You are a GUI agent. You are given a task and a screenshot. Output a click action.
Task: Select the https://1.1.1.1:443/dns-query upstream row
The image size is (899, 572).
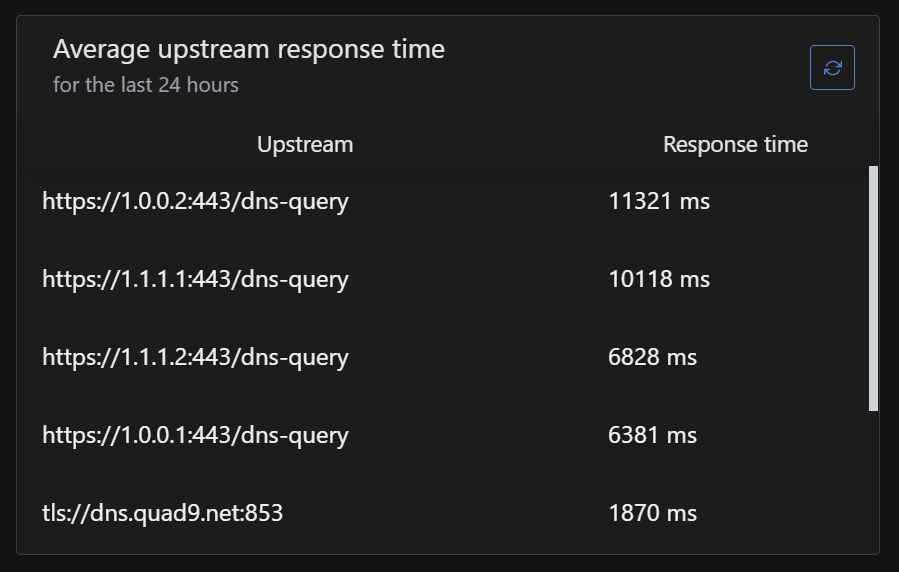tap(195, 279)
